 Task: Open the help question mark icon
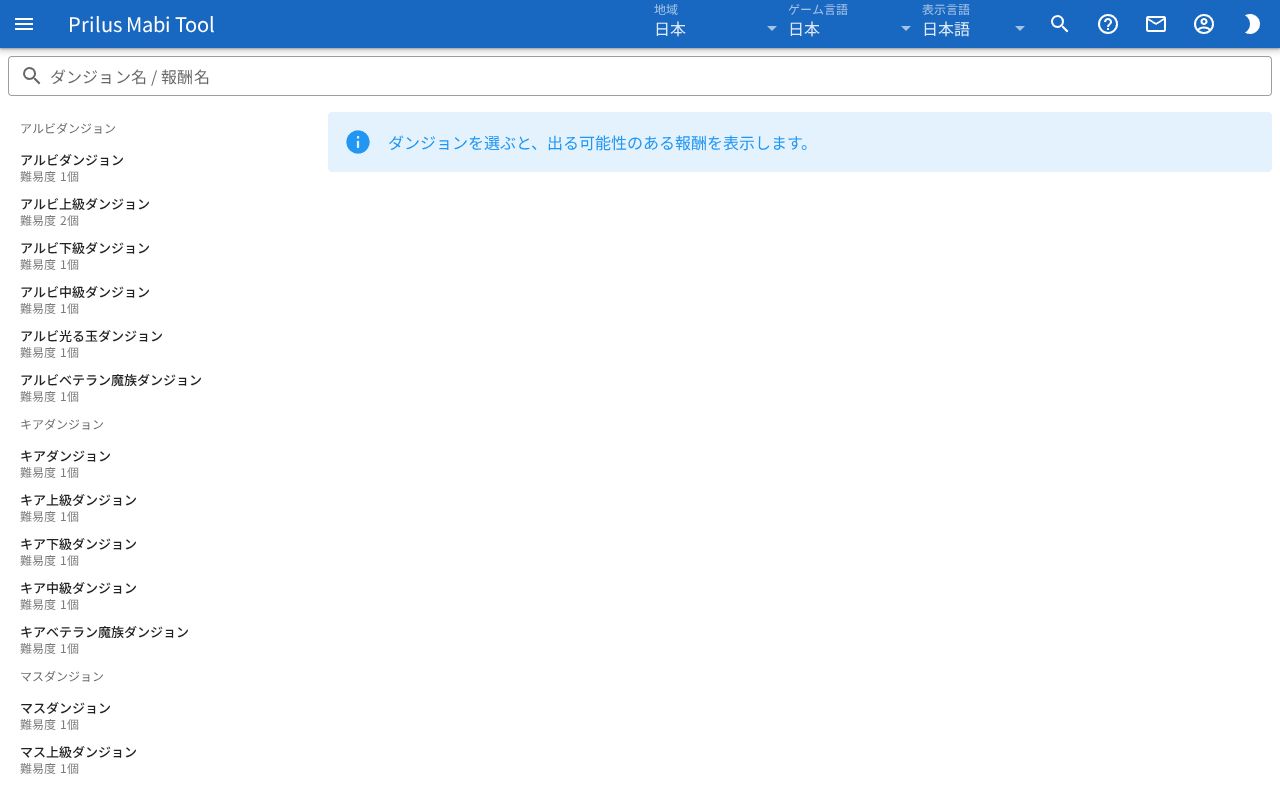click(x=1108, y=24)
